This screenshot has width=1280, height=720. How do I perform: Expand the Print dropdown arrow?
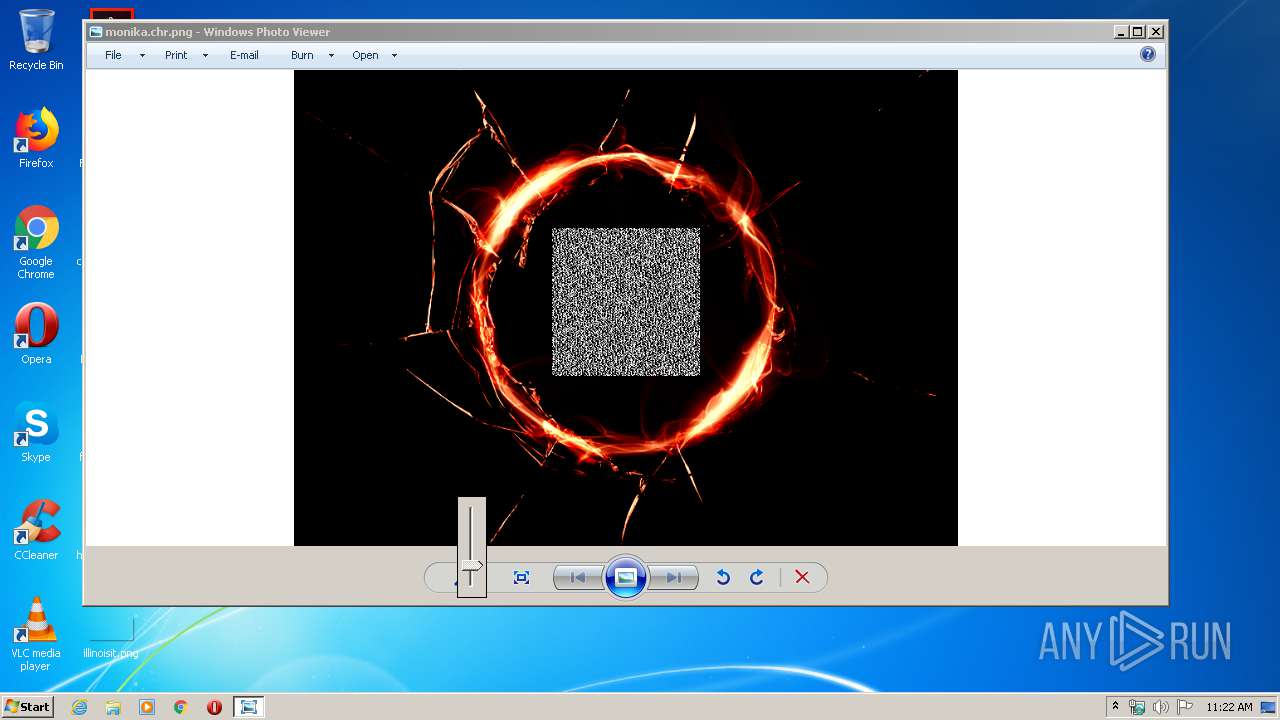click(x=205, y=56)
